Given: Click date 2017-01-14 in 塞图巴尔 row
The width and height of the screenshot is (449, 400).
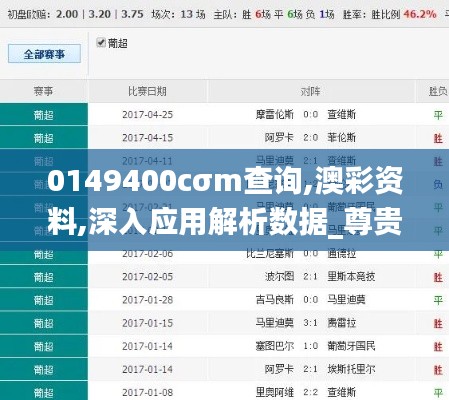Looking at the screenshot, I should pyautogui.click(x=147, y=346).
